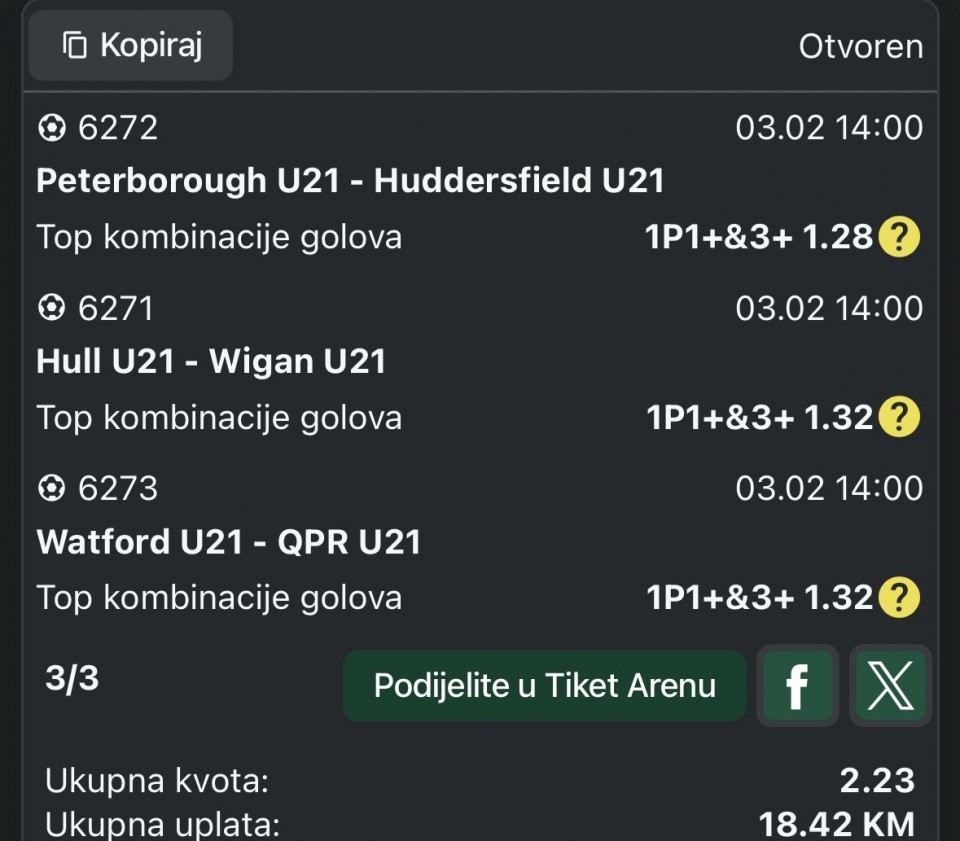Click soccer ball icon next to 6271
Viewport: 960px width, 841px height.
tap(51, 308)
